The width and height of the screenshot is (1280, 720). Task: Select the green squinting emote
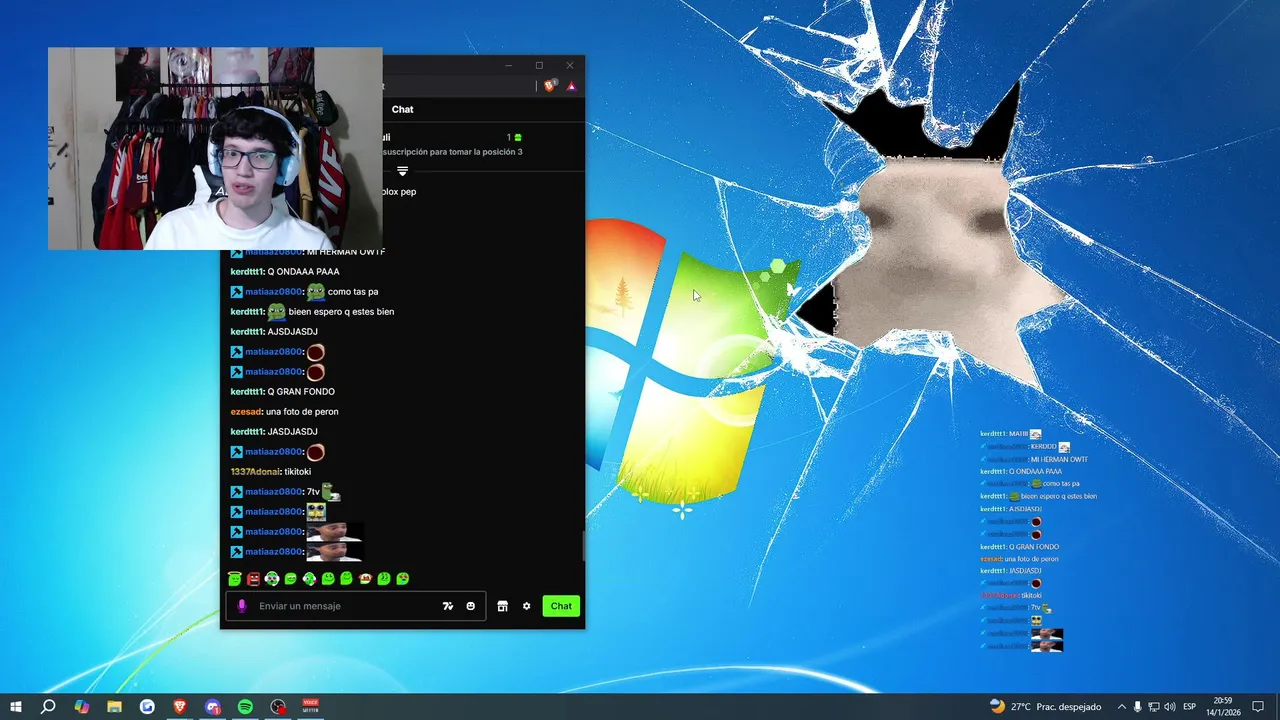point(384,578)
